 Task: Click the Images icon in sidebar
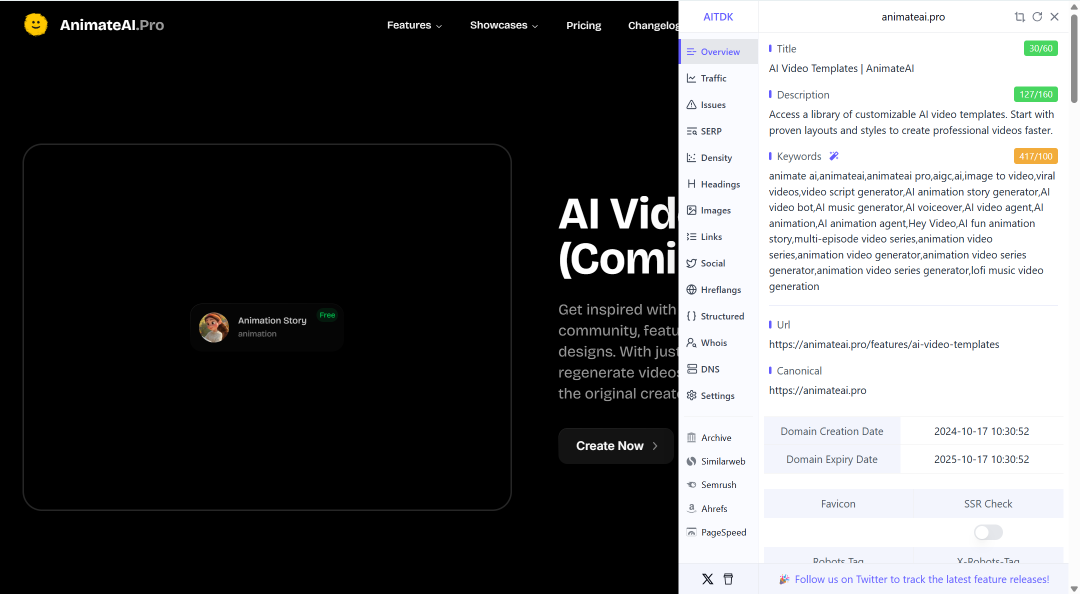point(692,210)
